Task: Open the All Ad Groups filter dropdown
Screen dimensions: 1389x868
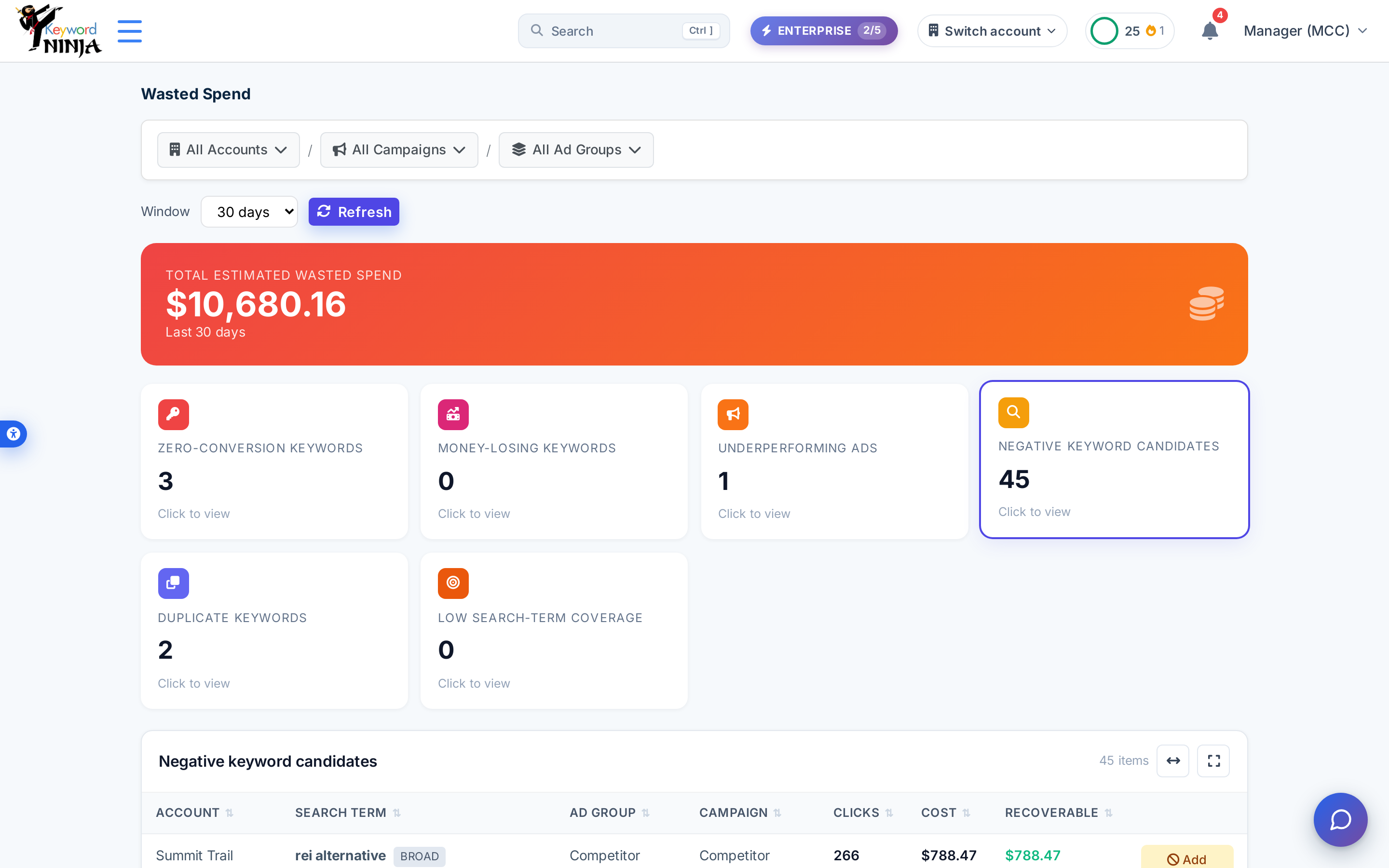Action: [x=576, y=150]
